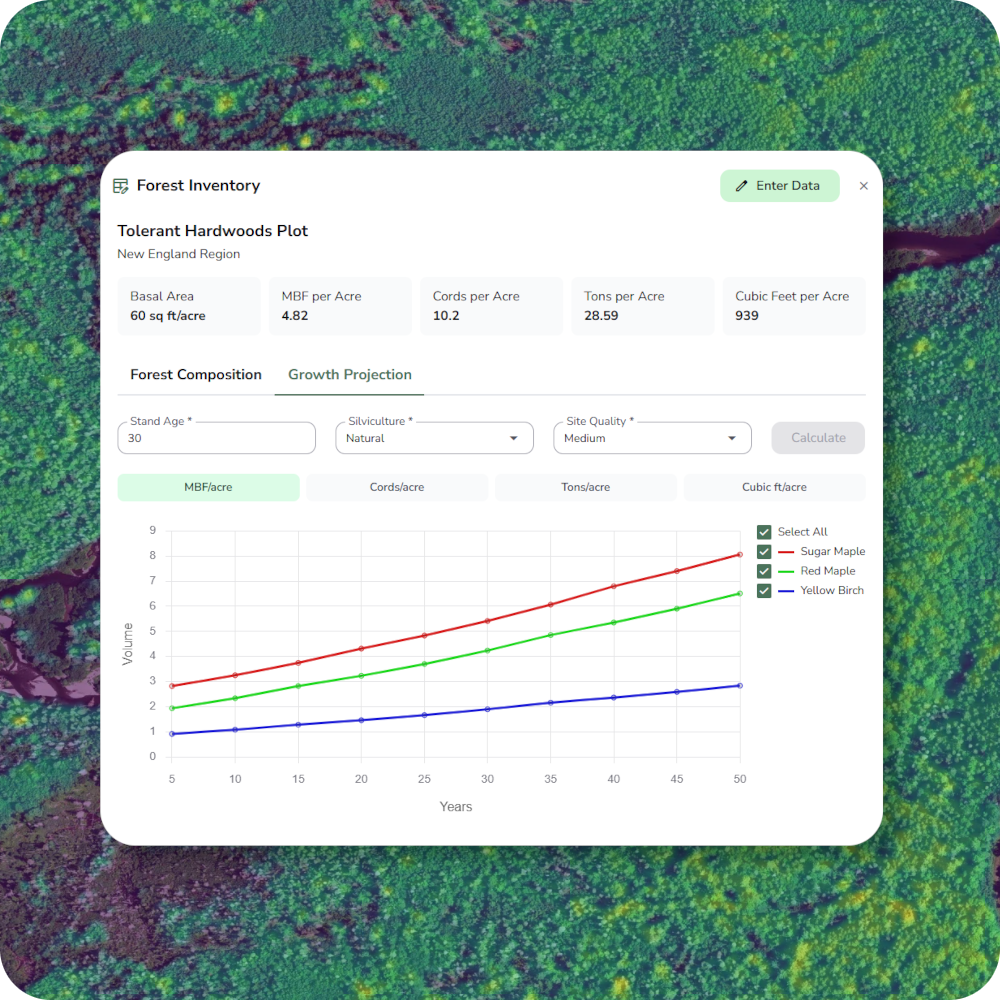Click the pencil icon in Enter Data
Screen dimensions: 1000x1000
click(742, 186)
